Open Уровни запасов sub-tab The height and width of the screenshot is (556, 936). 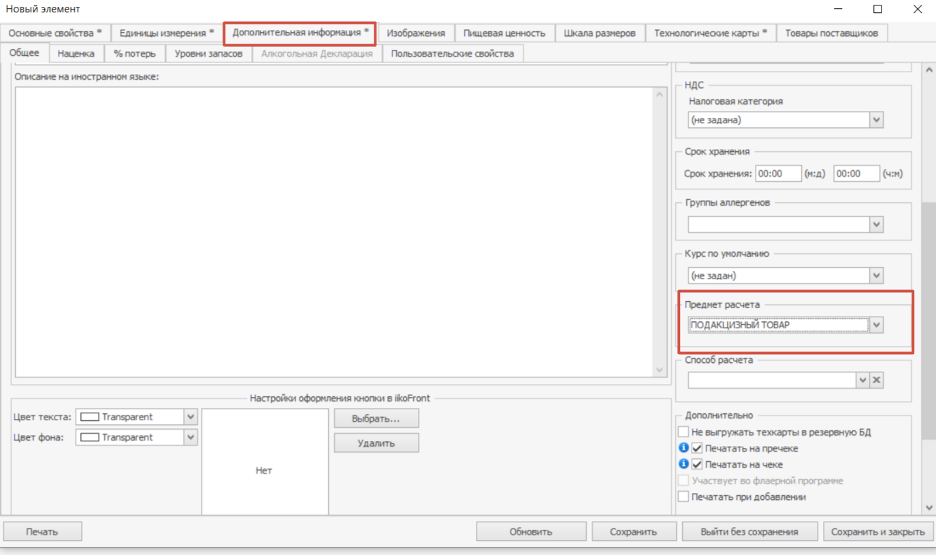208,53
